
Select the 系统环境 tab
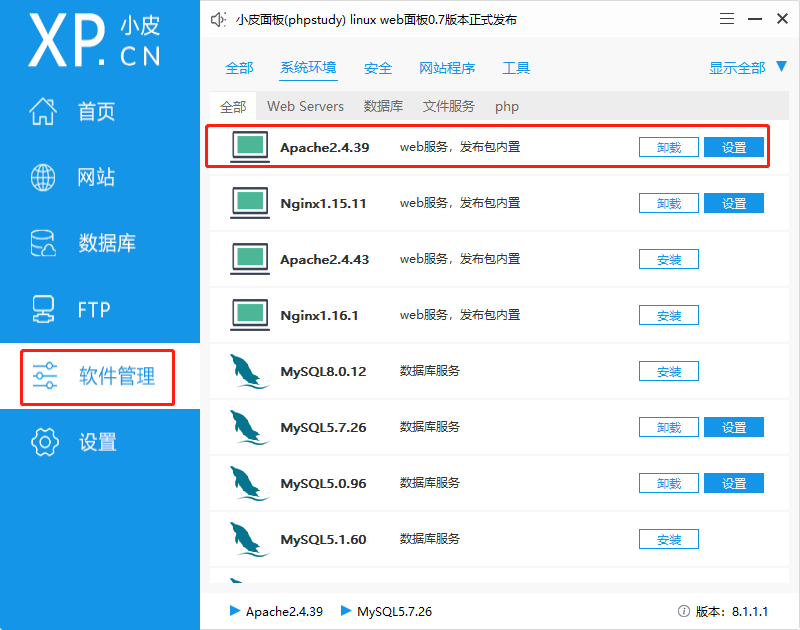point(308,67)
